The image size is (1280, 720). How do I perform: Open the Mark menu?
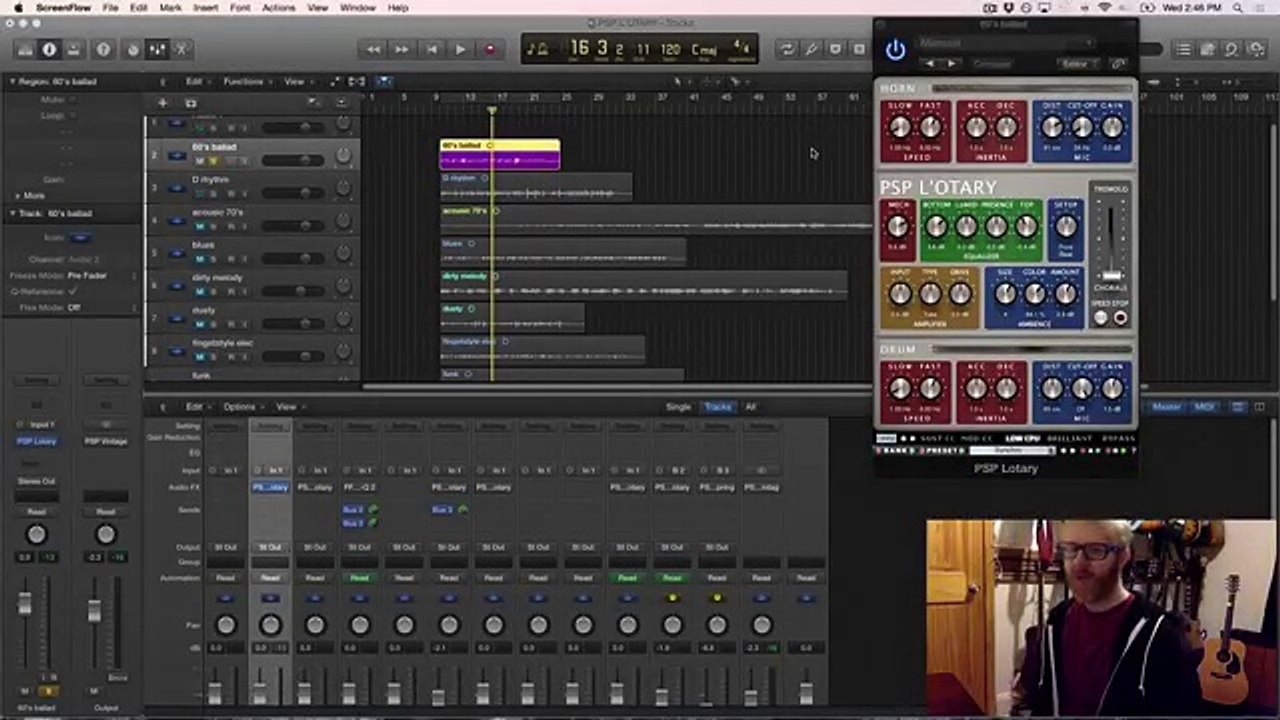(171, 7)
